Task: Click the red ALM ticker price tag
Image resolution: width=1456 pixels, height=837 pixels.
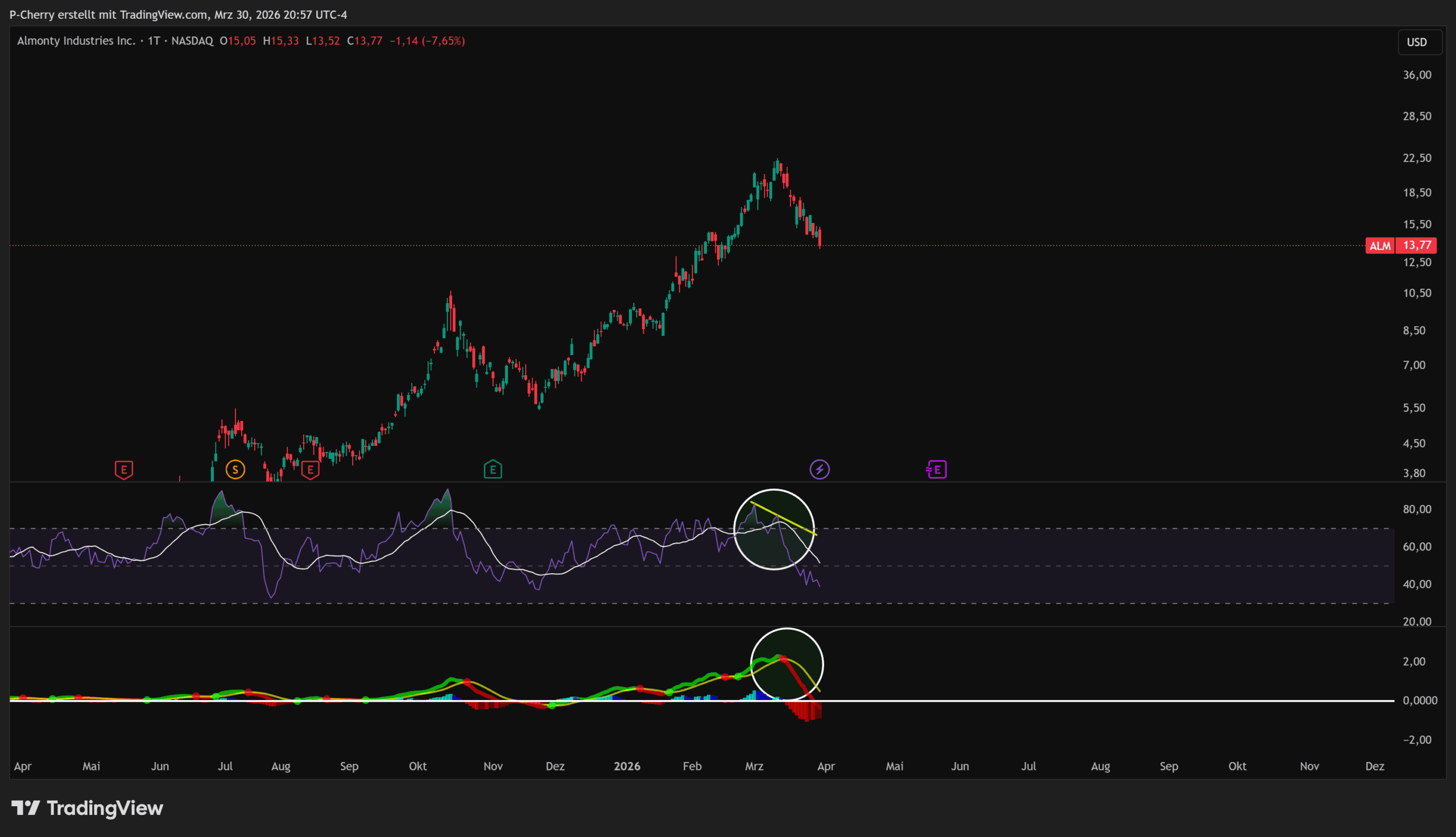Action: pyautogui.click(x=1380, y=246)
